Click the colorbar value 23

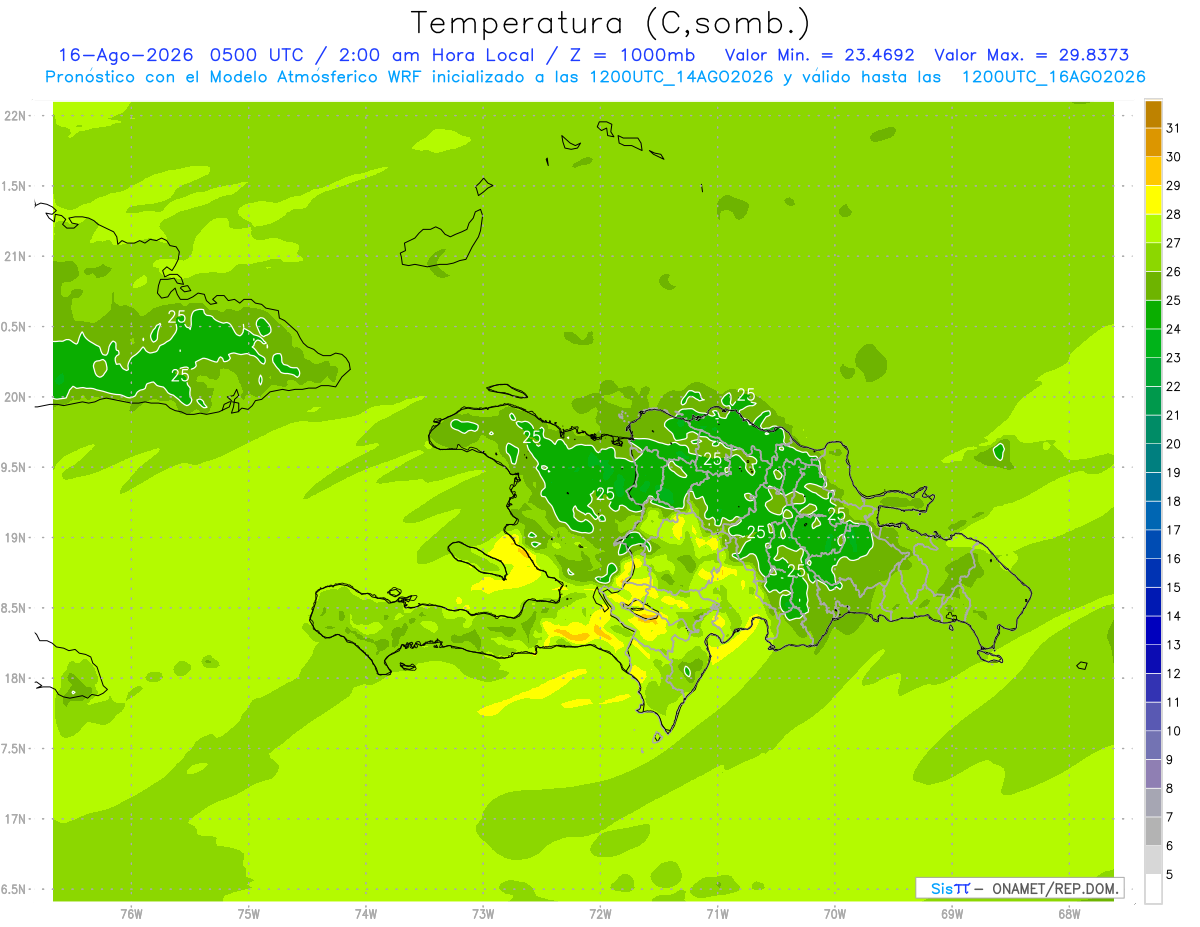point(1174,358)
